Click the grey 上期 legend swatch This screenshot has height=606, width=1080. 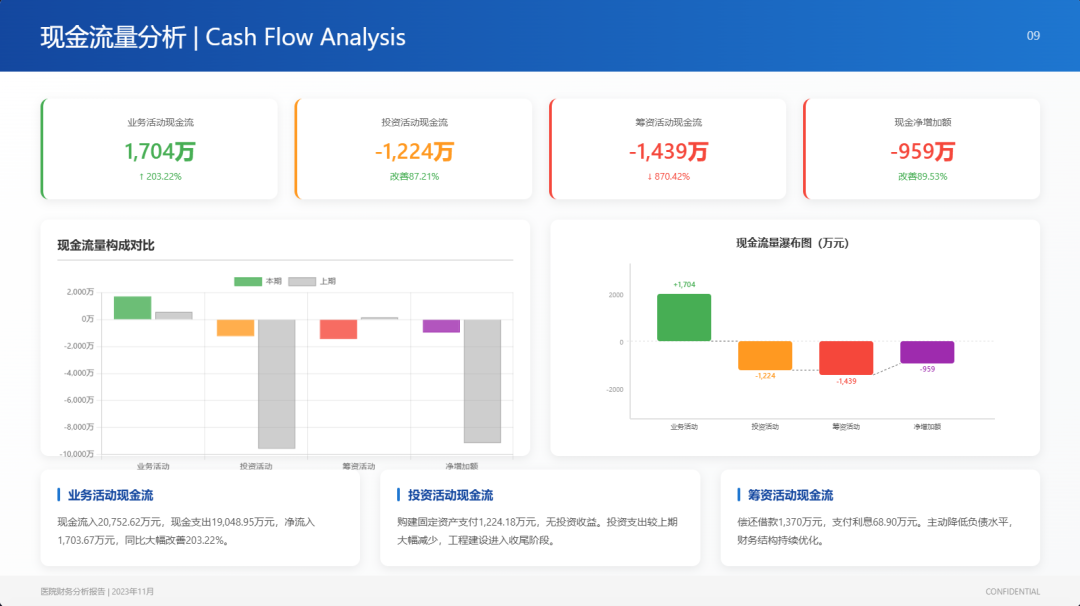pyautogui.click(x=302, y=282)
